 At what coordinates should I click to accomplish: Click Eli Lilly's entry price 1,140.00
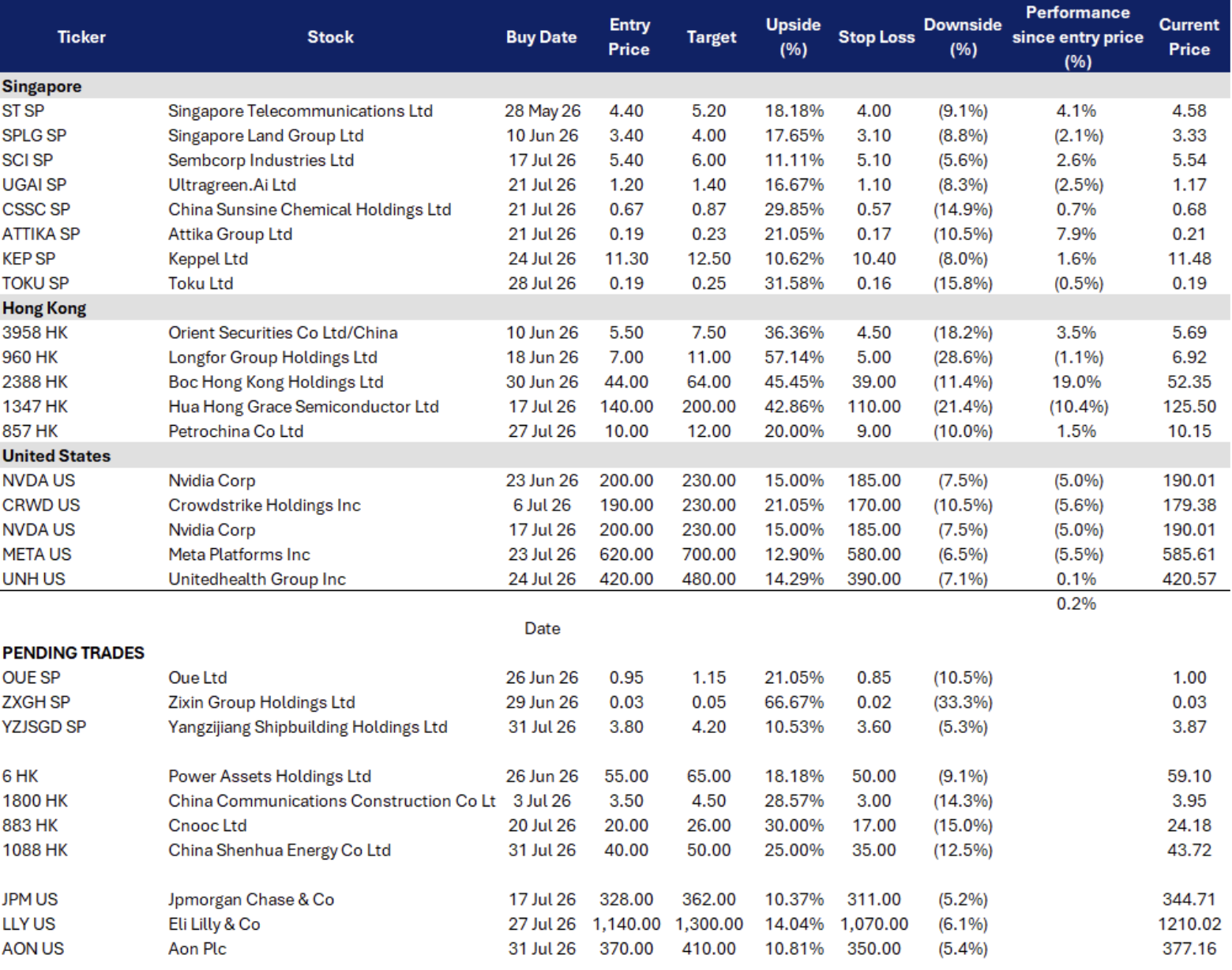626,923
